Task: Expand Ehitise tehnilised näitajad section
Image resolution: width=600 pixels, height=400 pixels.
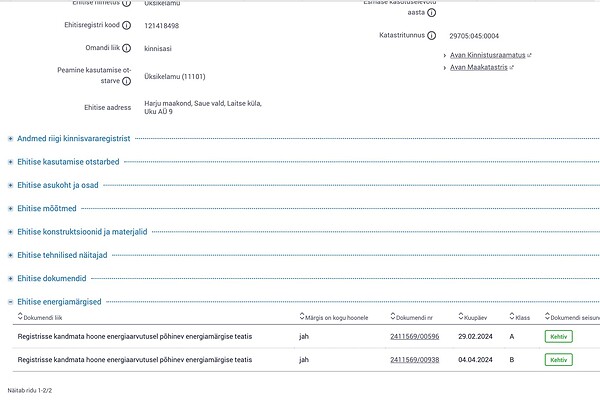Action: pos(66,255)
